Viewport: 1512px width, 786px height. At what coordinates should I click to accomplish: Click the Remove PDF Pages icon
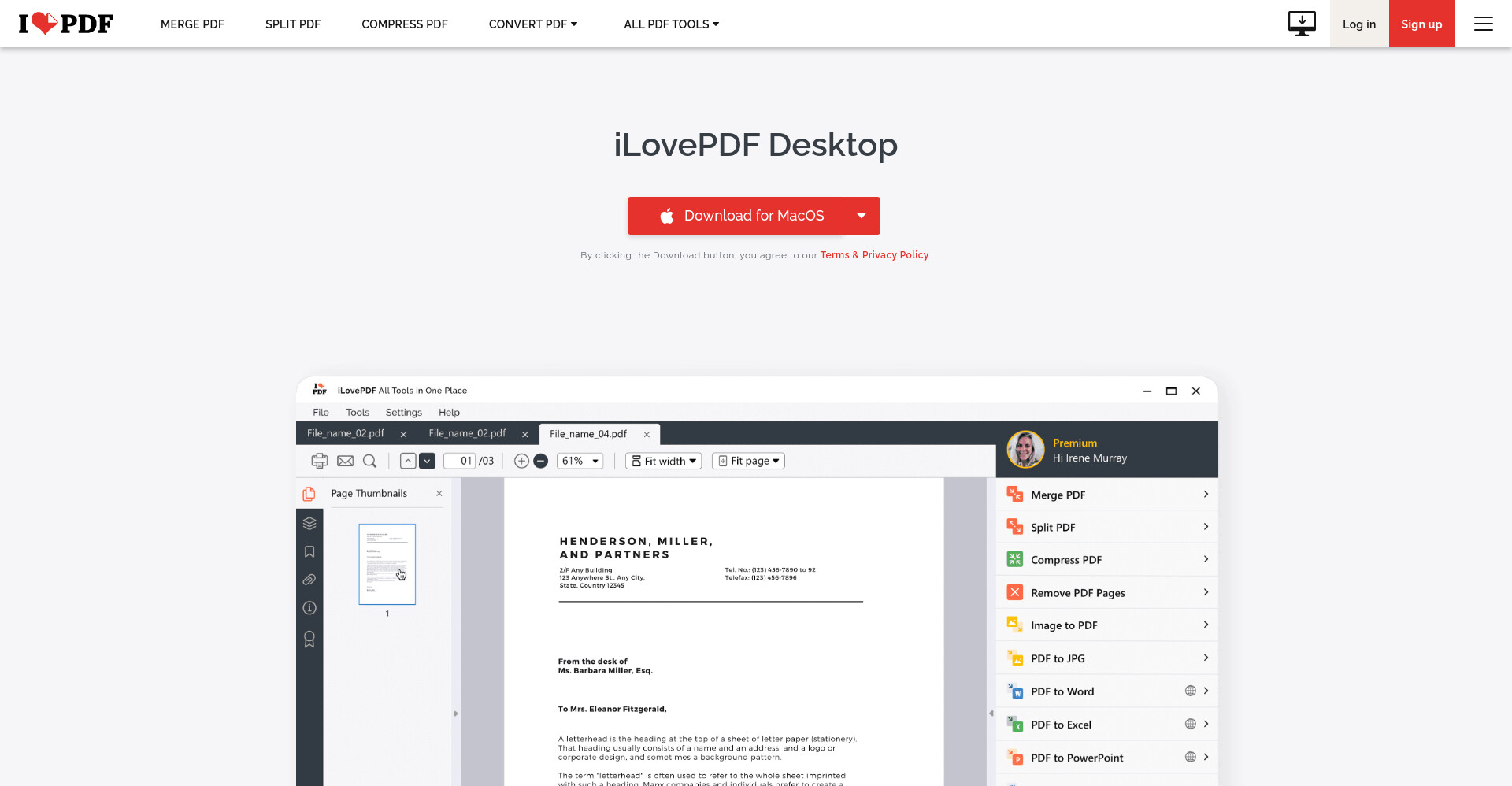click(x=1015, y=592)
